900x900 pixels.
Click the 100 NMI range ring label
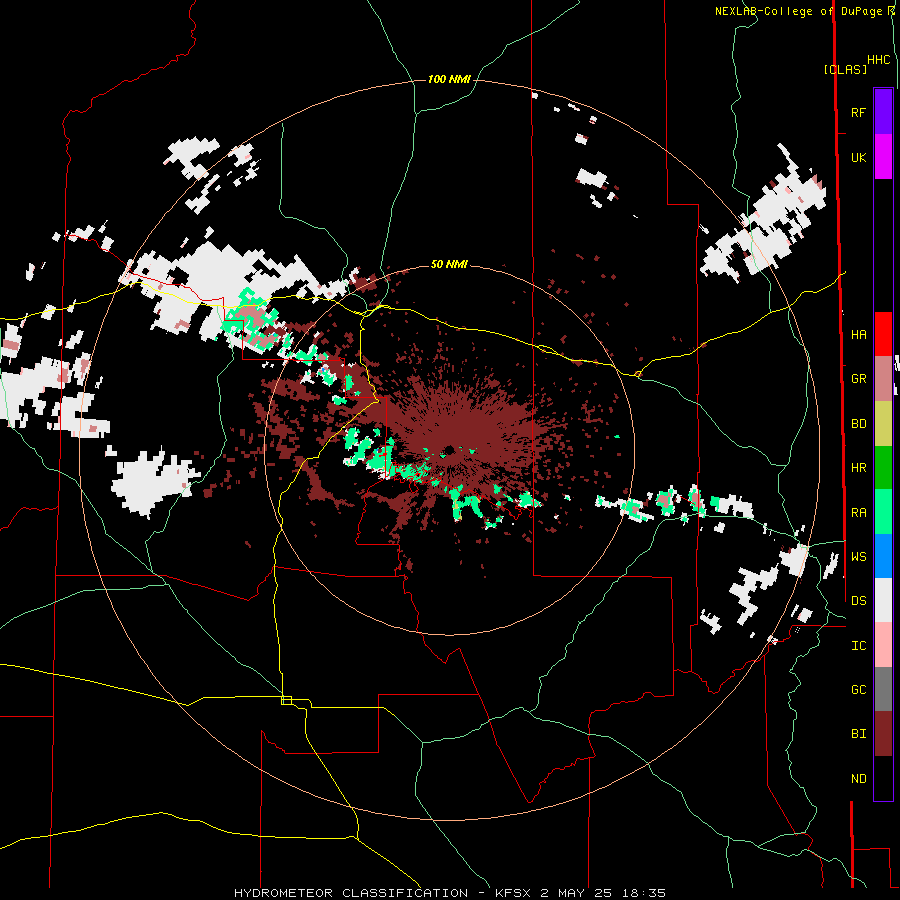(449, 79)
